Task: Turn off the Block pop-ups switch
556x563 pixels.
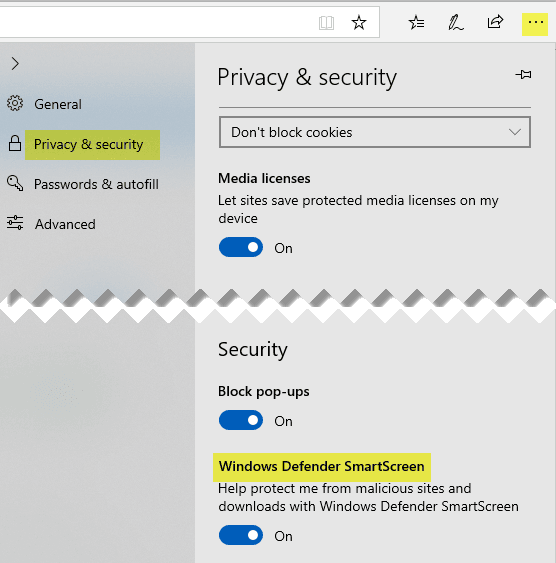Action: (241, 420)
